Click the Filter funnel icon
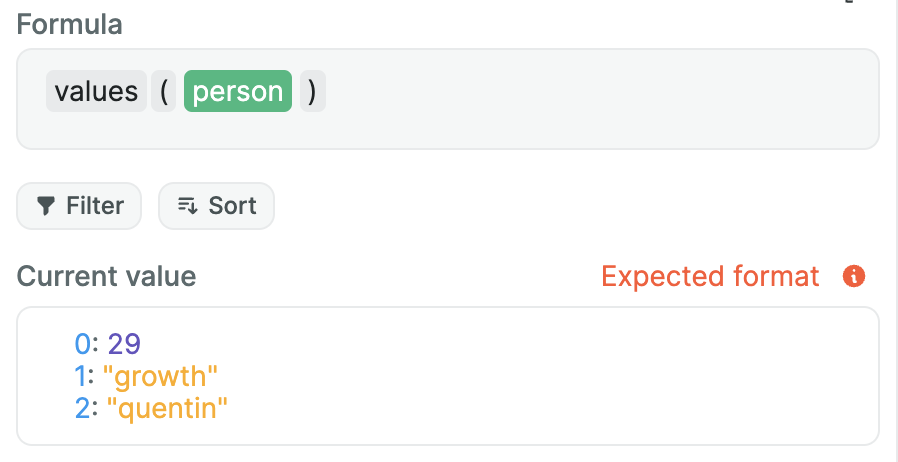Viewport: 898px width, 462px height. click(x=45, y=206)
